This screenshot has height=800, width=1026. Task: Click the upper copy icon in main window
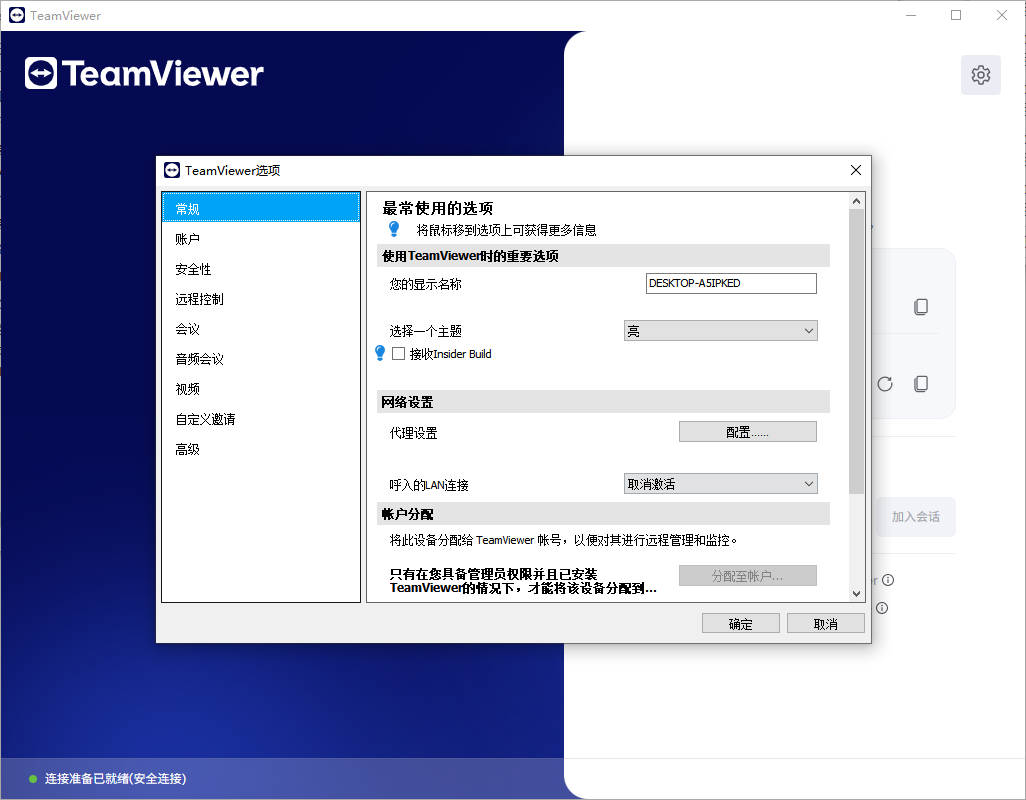tap(921, 306)
